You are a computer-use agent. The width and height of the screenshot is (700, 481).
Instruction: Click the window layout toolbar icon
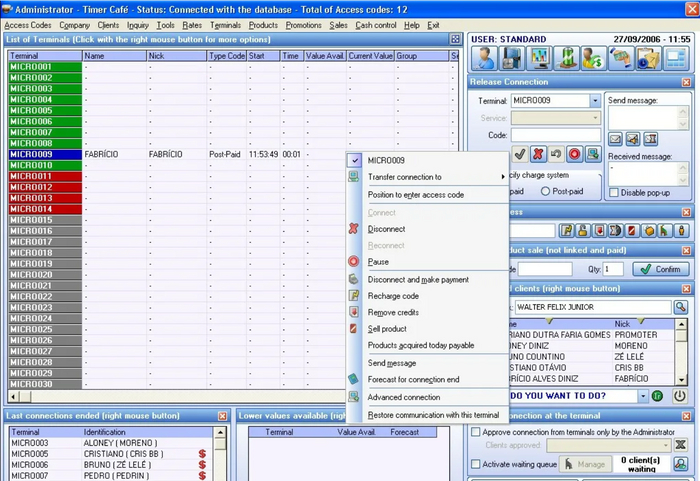tap(676, 59)
